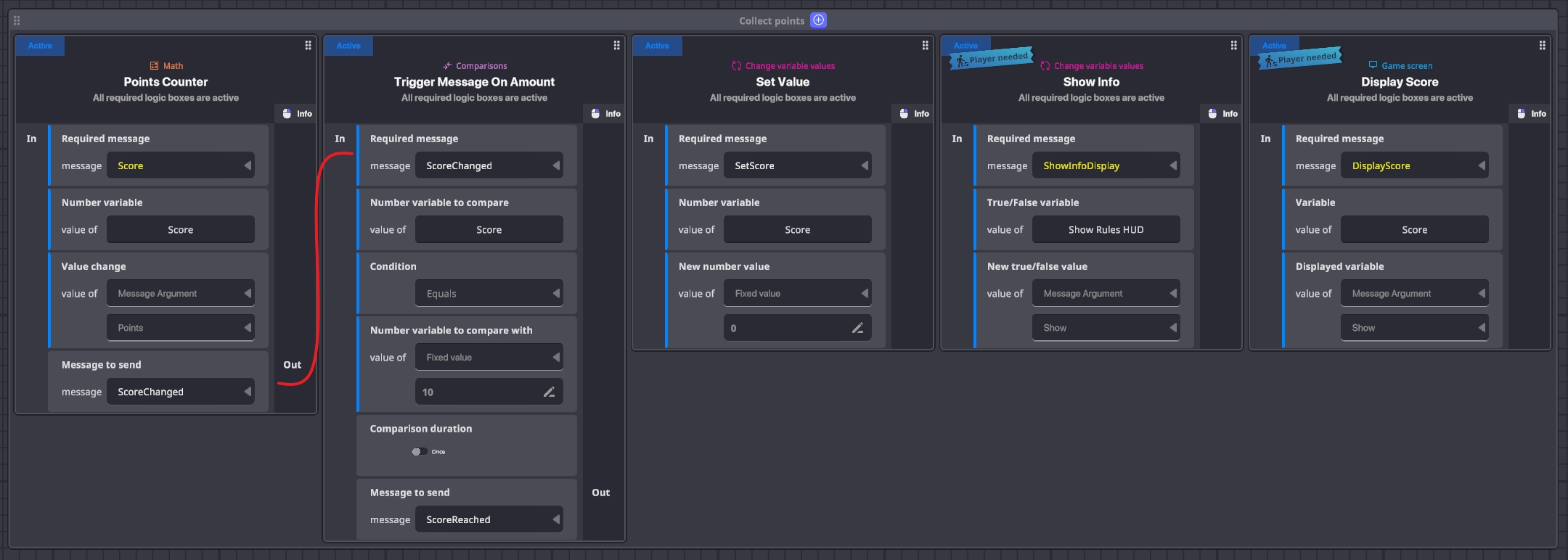Edit the fixed value 10 pencil icon
This screenshot has width=1568, height=560.
tap(549, 392)
